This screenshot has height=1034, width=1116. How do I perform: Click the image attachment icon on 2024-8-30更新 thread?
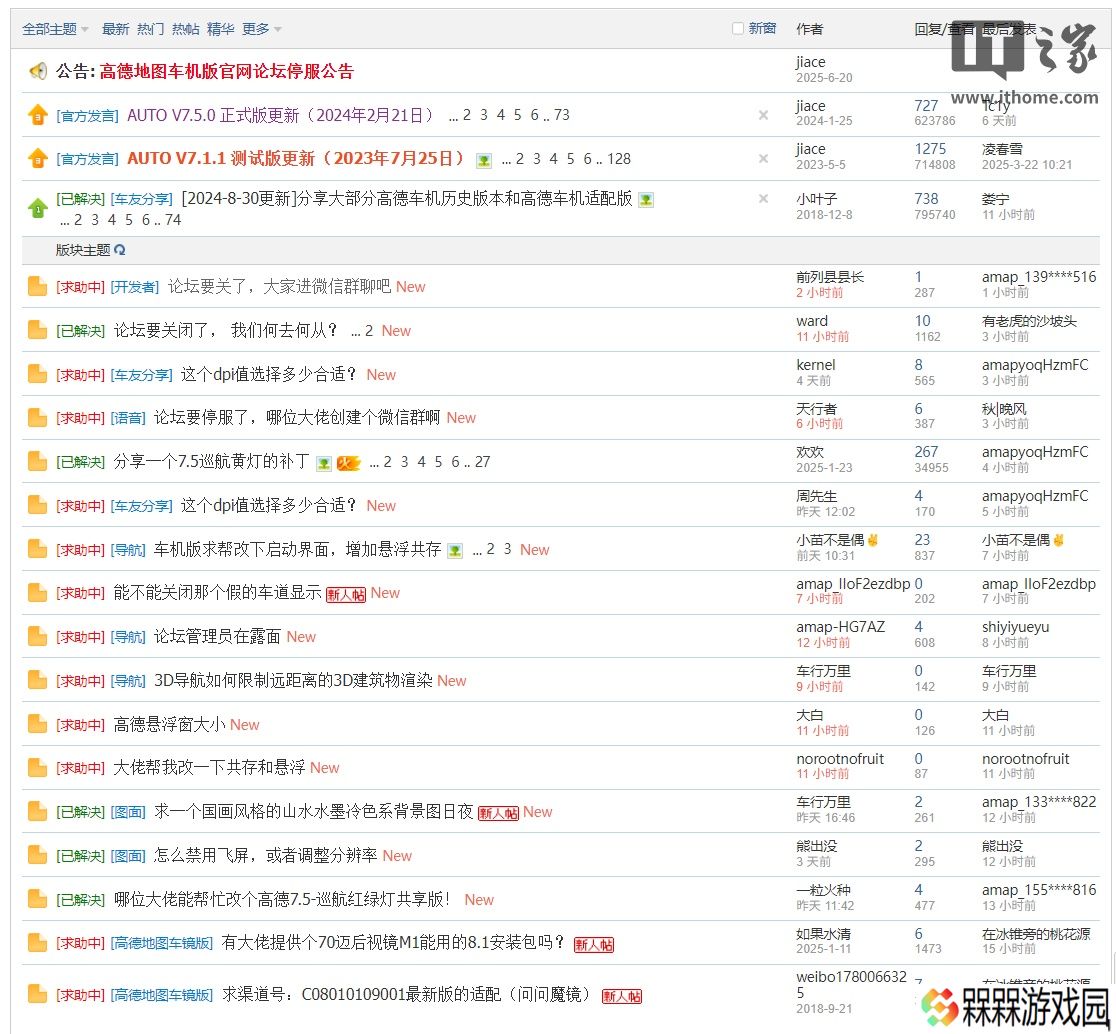pos(646,200)
